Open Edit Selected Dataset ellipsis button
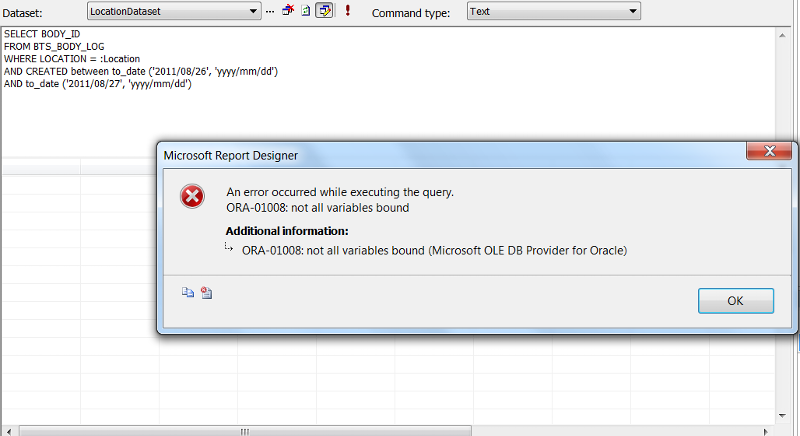This screenshot has width=800, height=436. pyautogui.click(x=270, y=11)
